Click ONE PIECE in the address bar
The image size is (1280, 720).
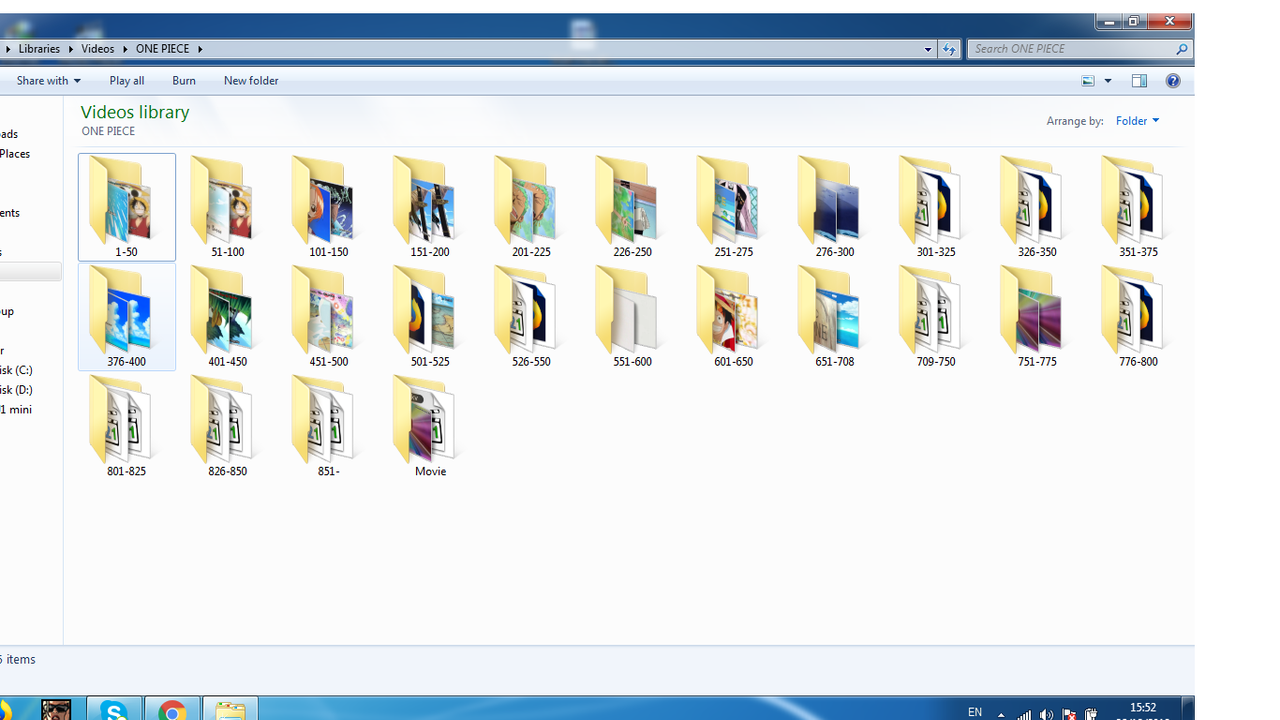163,49
